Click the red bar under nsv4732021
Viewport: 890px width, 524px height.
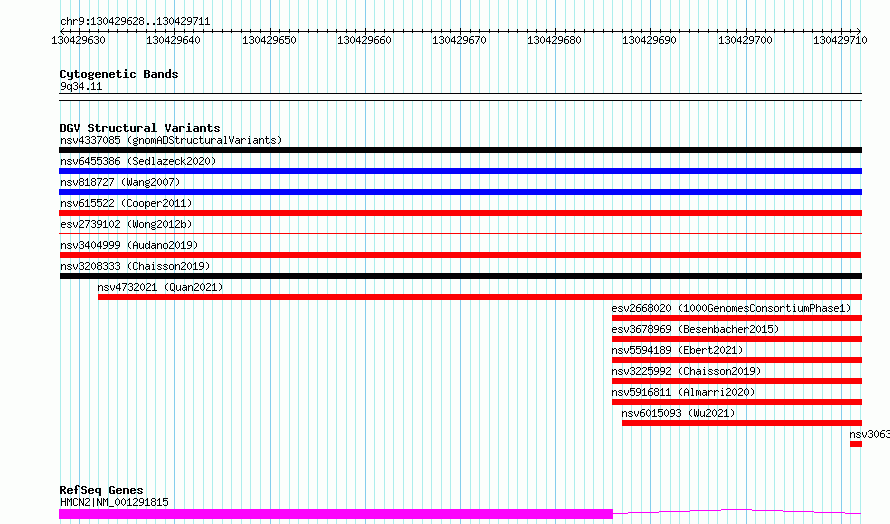tap(480, 297)
